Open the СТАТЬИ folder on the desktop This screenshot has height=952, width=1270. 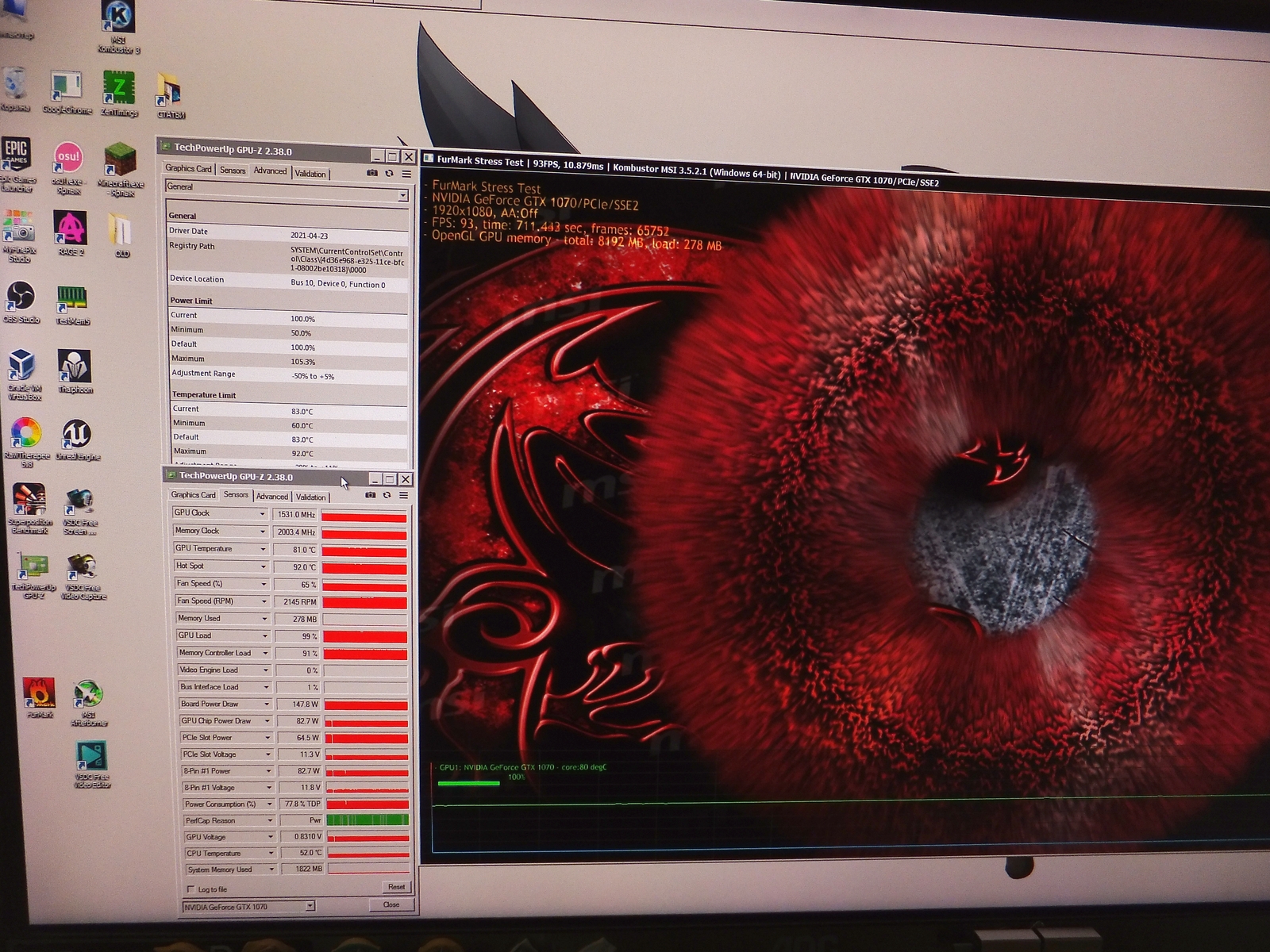click(x=170, y=97)
